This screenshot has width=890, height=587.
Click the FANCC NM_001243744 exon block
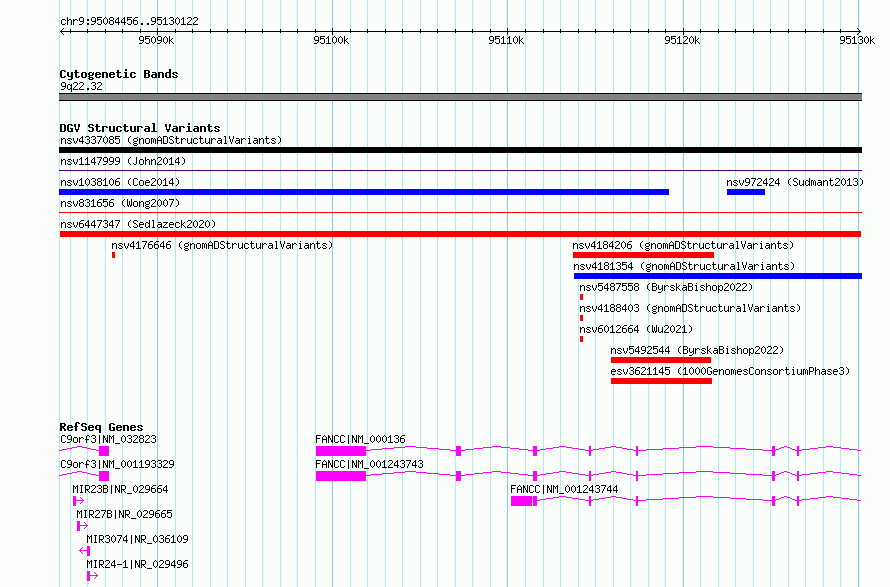coord(522,501)
